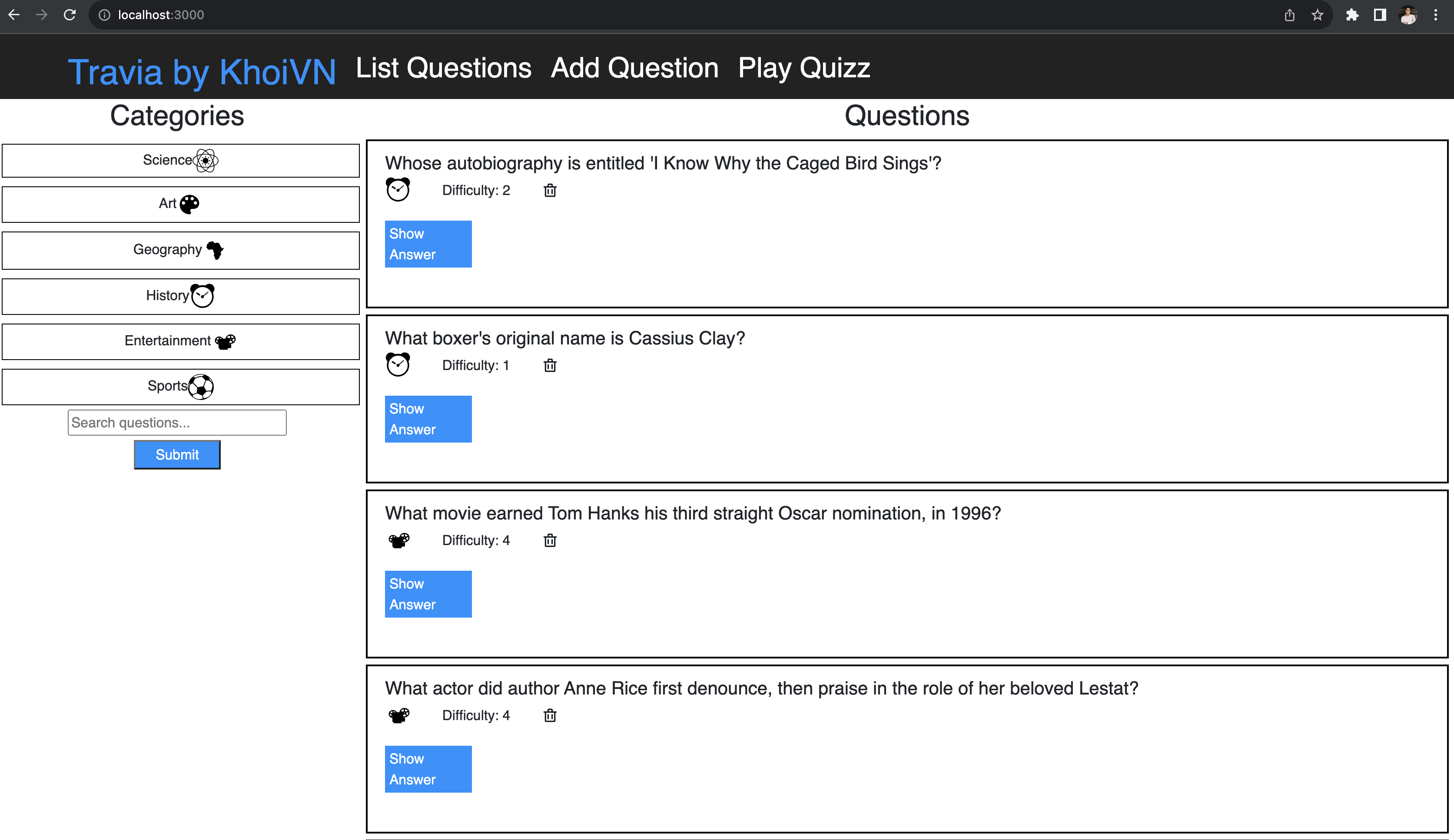Choose the Art category with palette icon
1454x840 pixels.
[181, 204]
